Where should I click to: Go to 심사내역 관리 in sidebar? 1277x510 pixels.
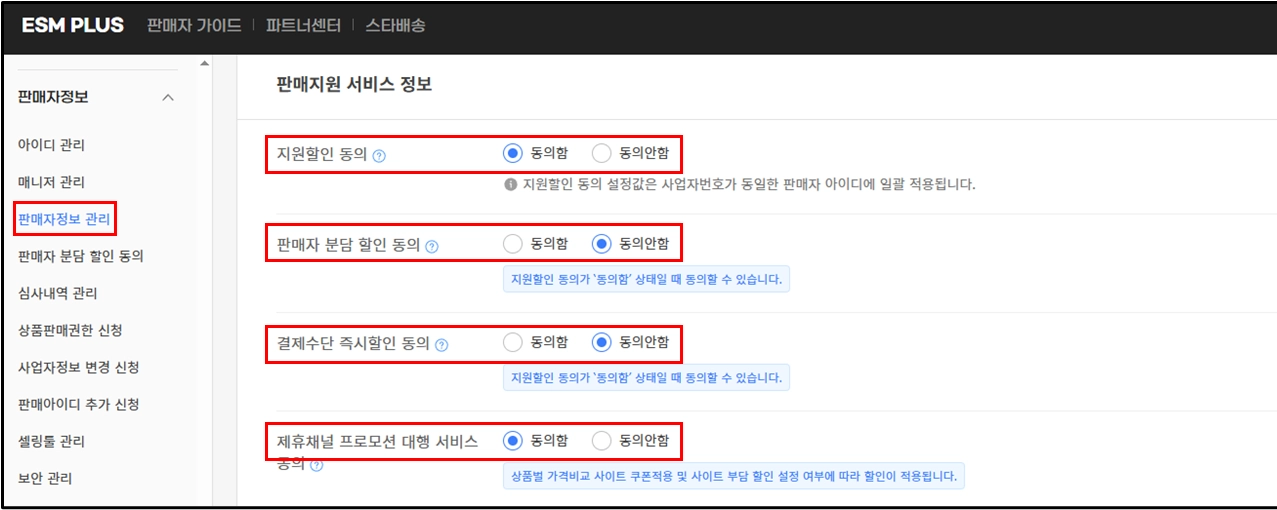pyautogui.click(x=58, y=293)
